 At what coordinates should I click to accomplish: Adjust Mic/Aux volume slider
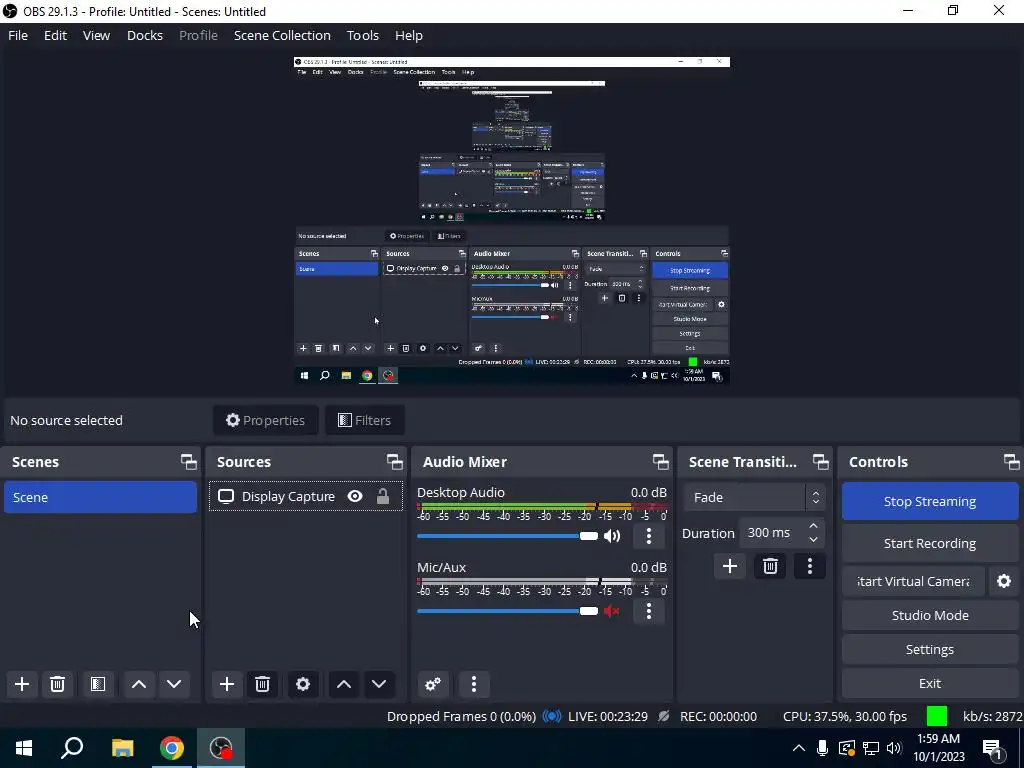(507, 611)
